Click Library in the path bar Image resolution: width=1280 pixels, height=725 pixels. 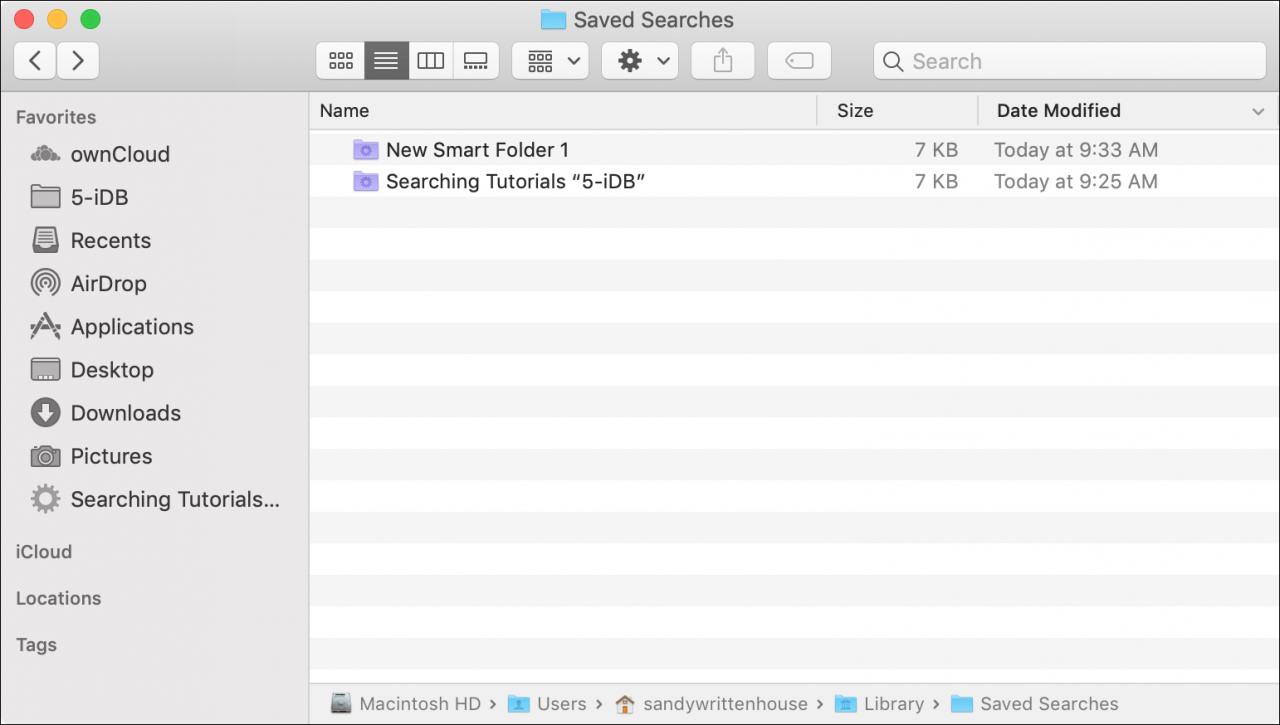pyautogui.click(x=894, y=704)
